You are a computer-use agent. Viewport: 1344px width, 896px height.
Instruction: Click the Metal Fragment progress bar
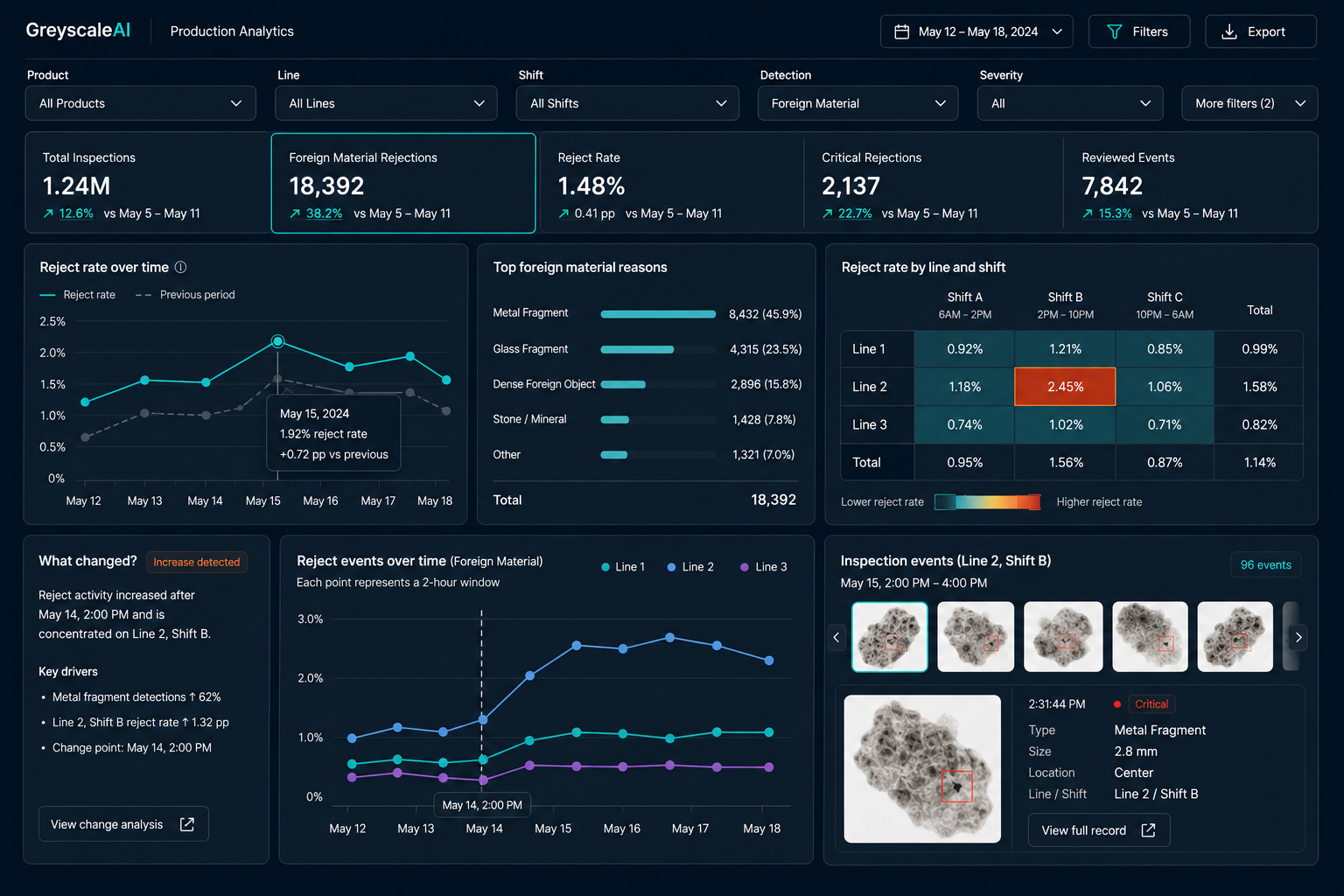(x=658, y=314)
